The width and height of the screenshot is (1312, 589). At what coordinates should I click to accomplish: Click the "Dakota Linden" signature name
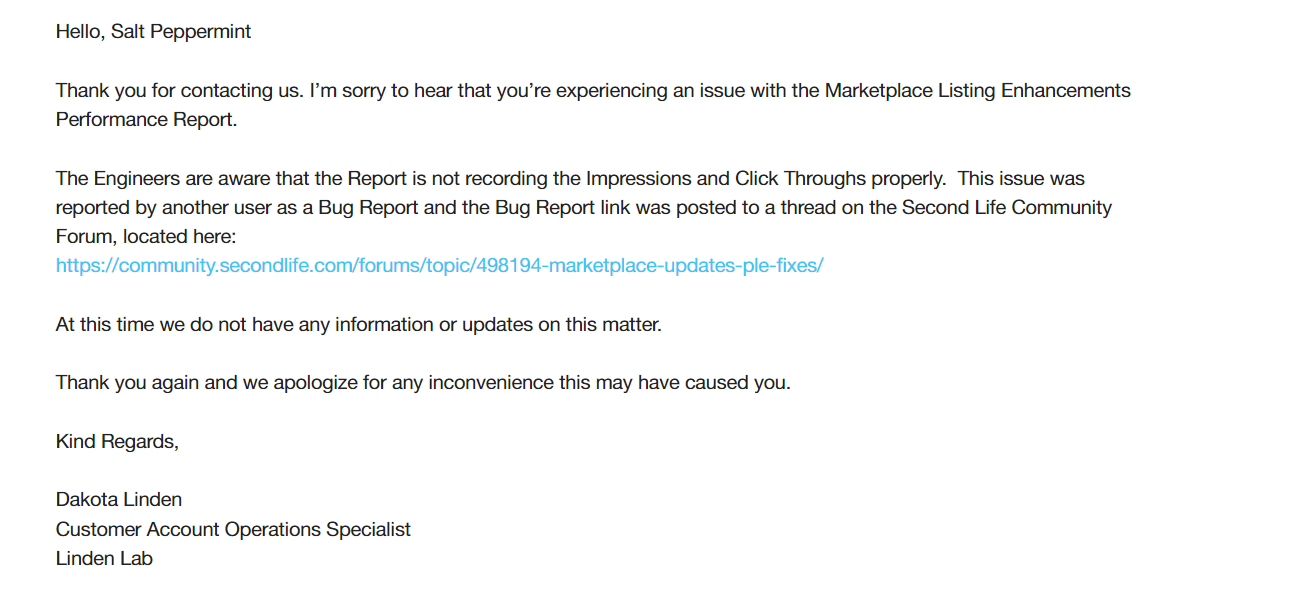(119, 500)
